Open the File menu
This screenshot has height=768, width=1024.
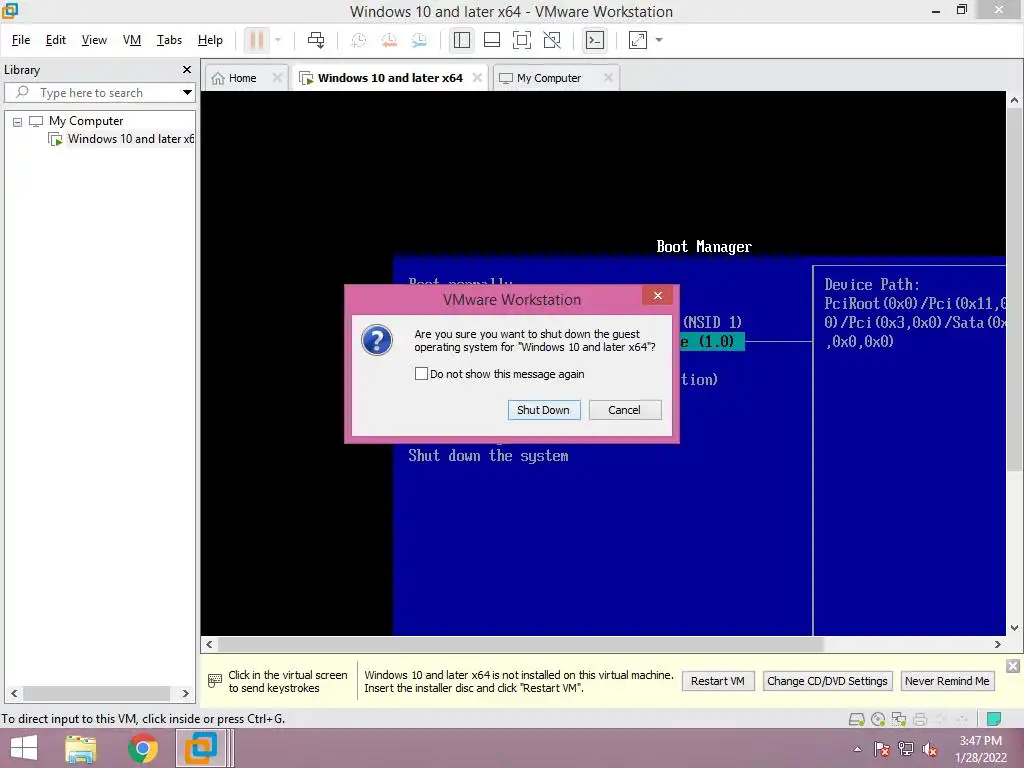[x=21, y=40]
